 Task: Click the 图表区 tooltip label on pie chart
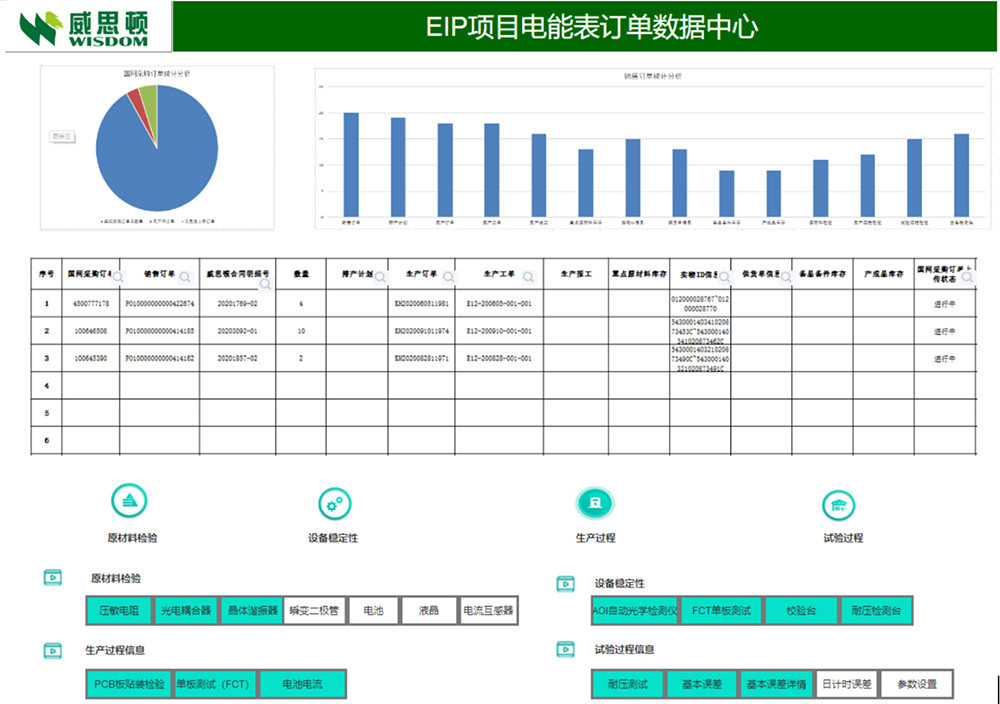point(62,136)
